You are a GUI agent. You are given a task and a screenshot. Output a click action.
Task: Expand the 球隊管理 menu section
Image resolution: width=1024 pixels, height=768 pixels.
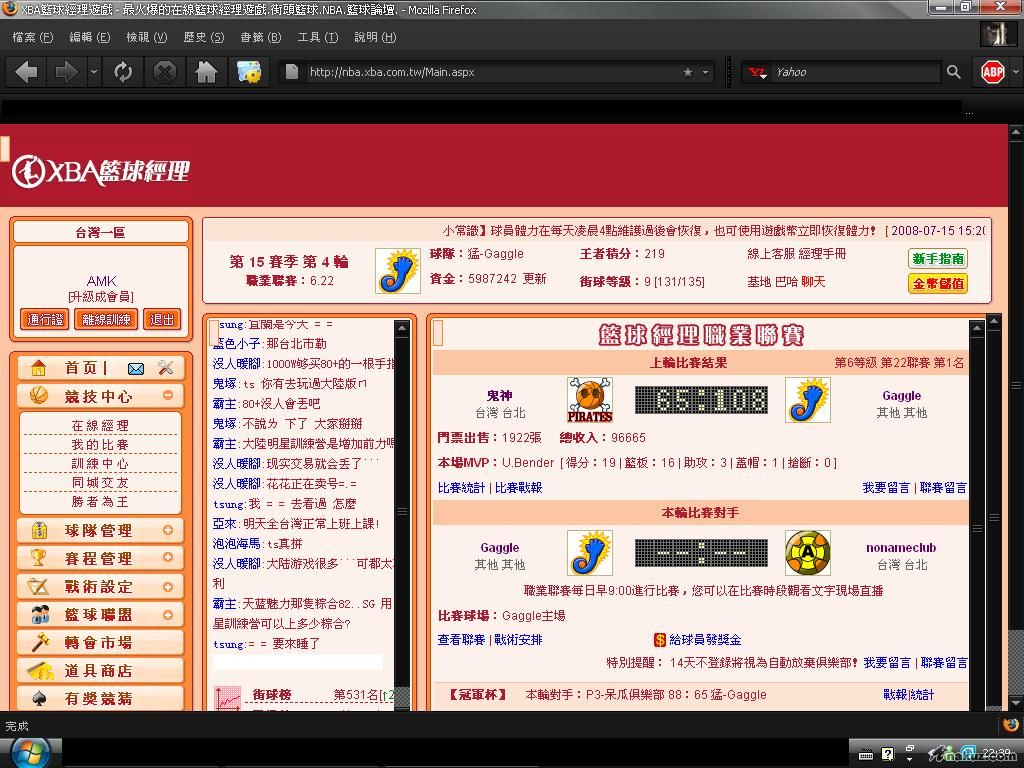click(167, 530)
